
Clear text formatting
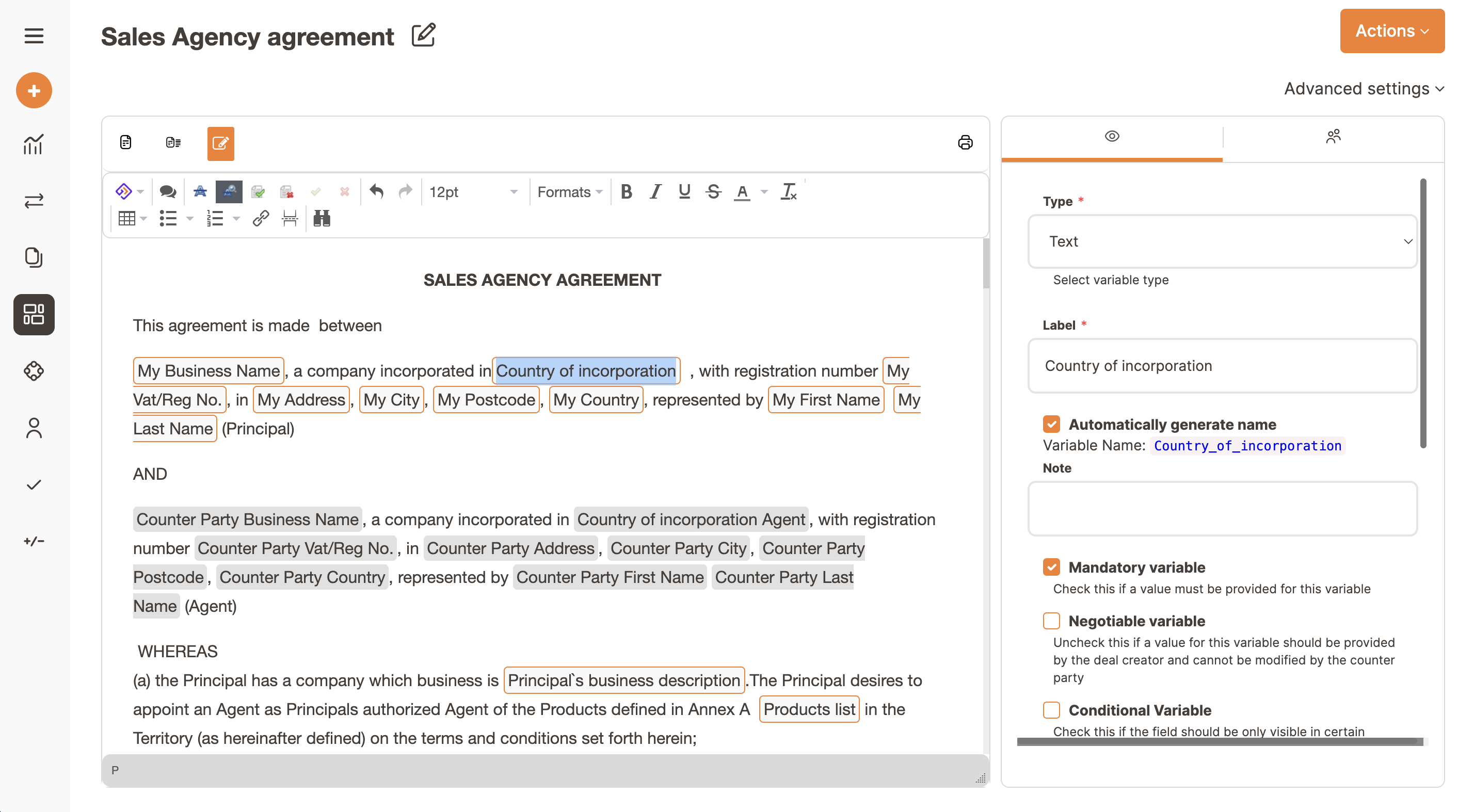tap(789, 191)
